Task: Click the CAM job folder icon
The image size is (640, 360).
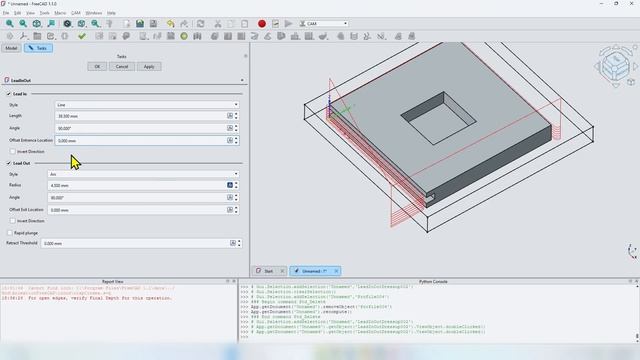Action: click(x=37, y=36)
